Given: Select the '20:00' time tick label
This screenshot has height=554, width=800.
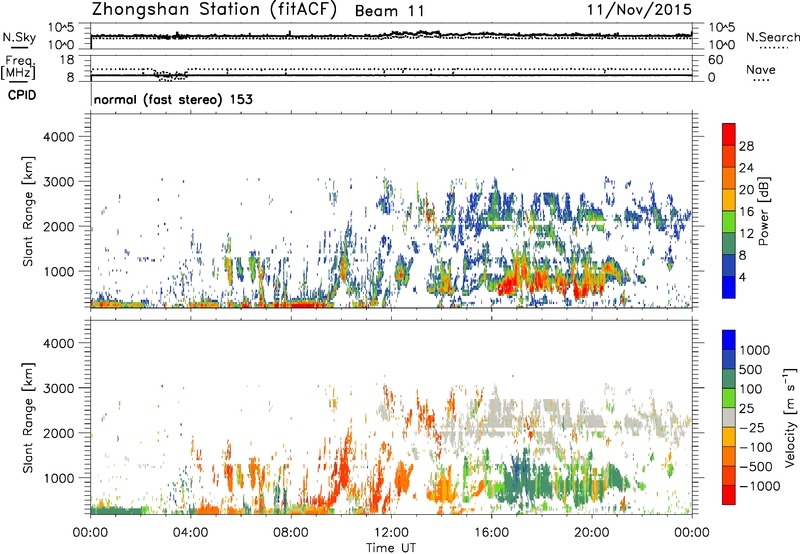Looking at the screenshot, I should 591,533.
